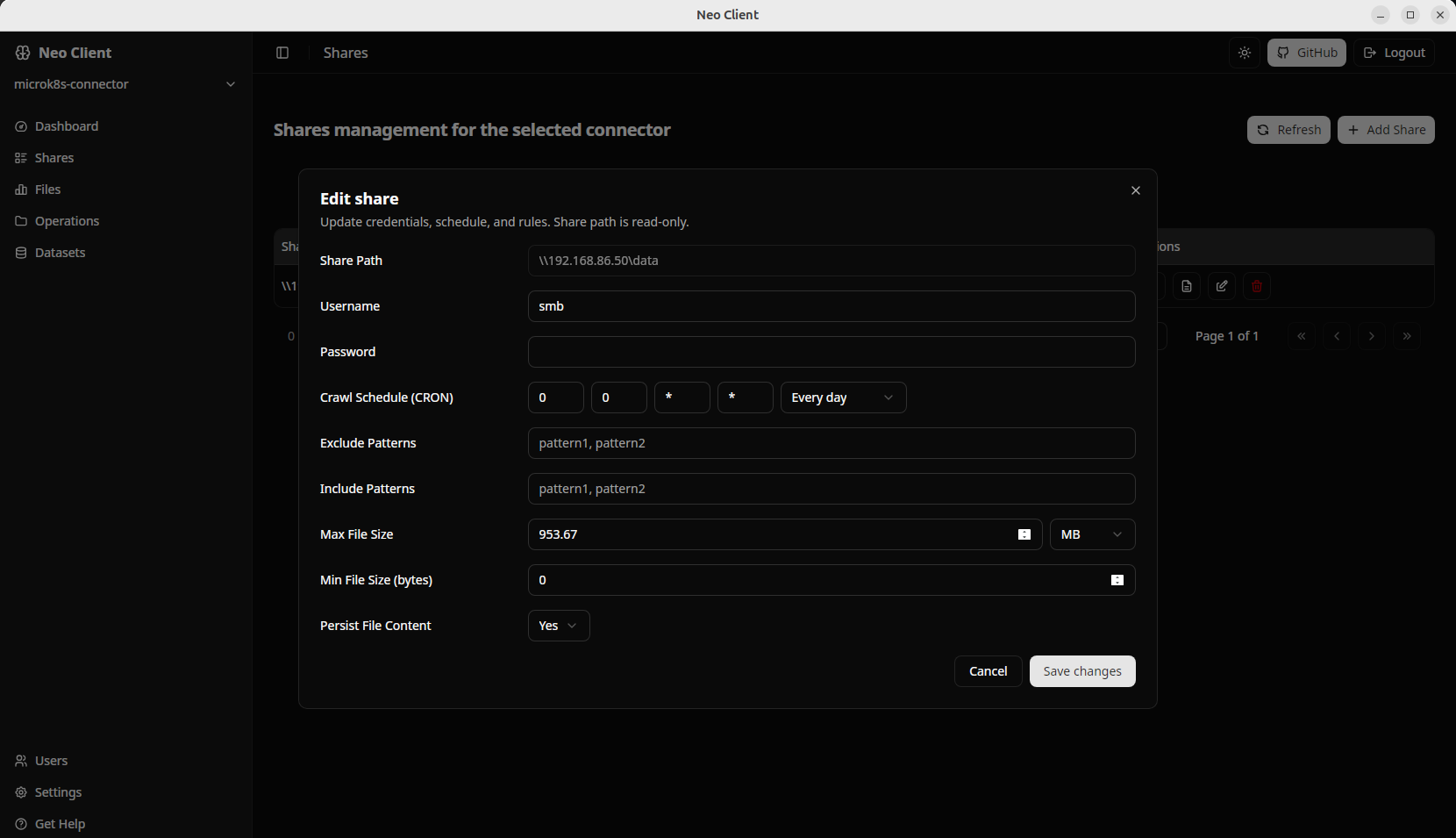The width and height of the screenshot is (1456, 838).
Task: Collapse the sidebar using the panel toggle icon
Action: click(282, 53)
